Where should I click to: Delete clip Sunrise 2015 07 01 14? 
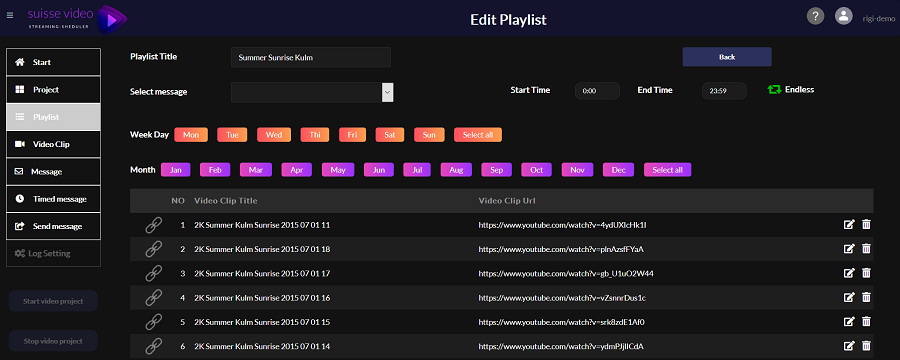(x=866, y=346)
